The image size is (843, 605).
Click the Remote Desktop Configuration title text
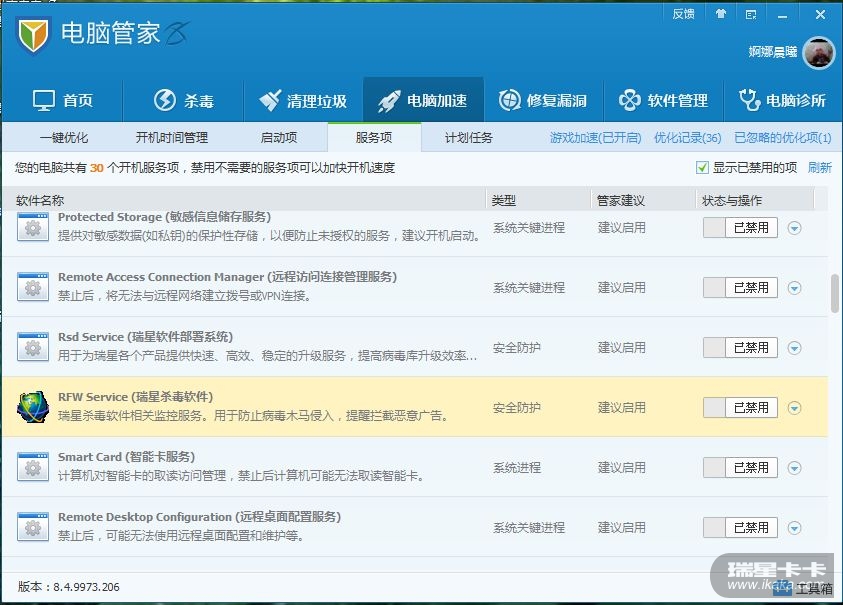[199, 517]
